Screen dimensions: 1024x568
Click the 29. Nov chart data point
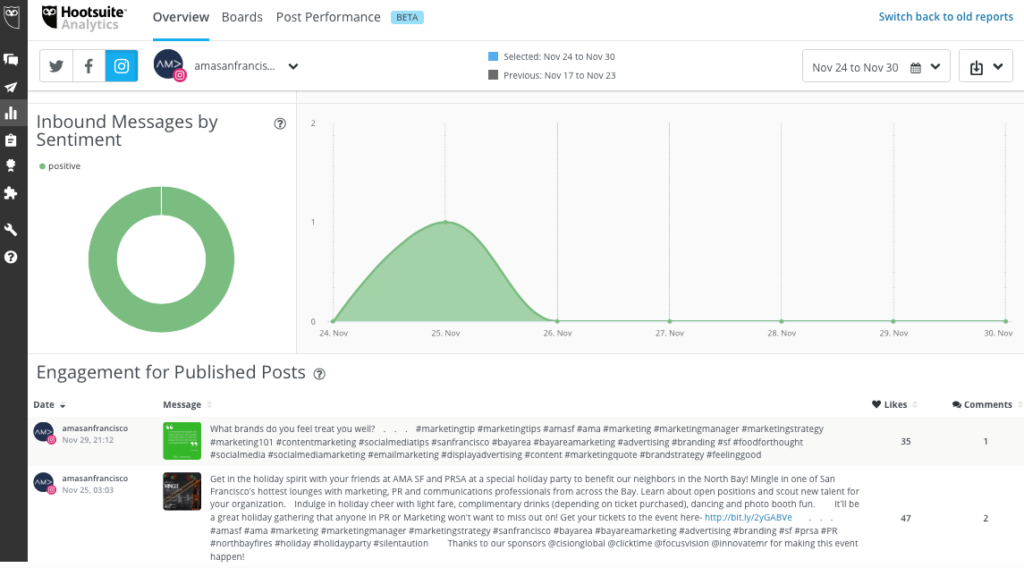(893, 321)
